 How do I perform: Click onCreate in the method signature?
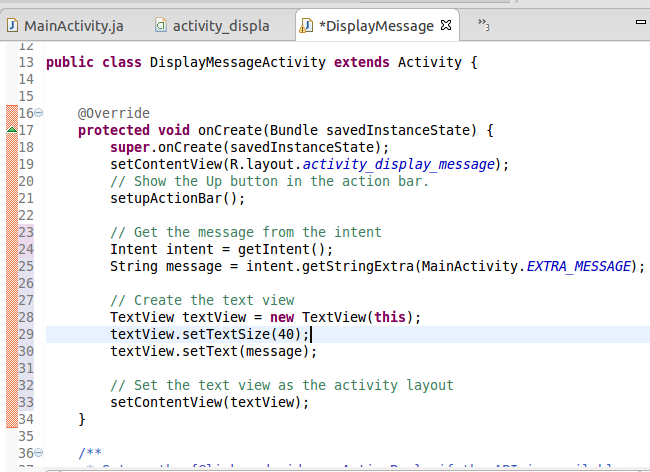point(230,130)
